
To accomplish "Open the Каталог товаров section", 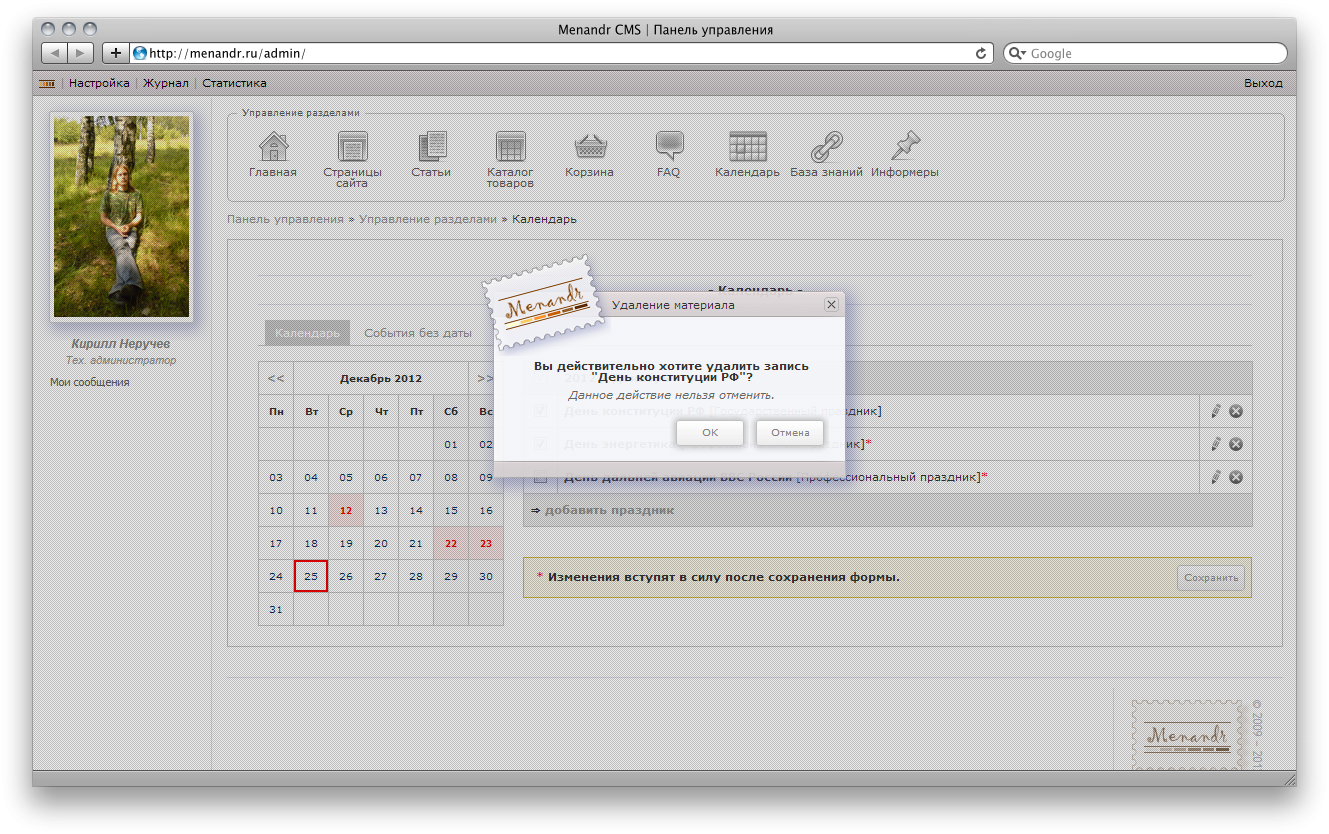I will coord(510,147).
